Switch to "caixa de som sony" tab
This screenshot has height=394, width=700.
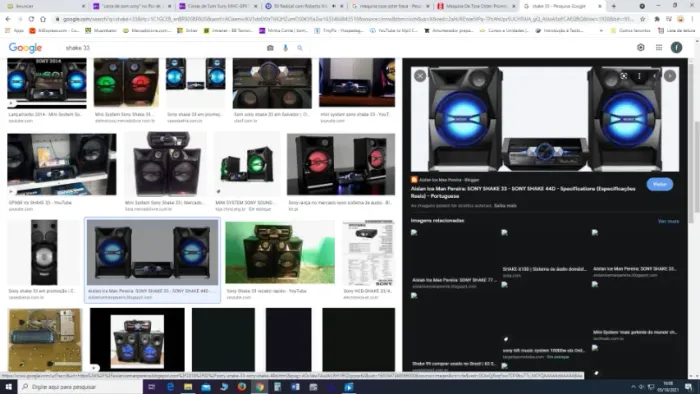click(132, 6)
